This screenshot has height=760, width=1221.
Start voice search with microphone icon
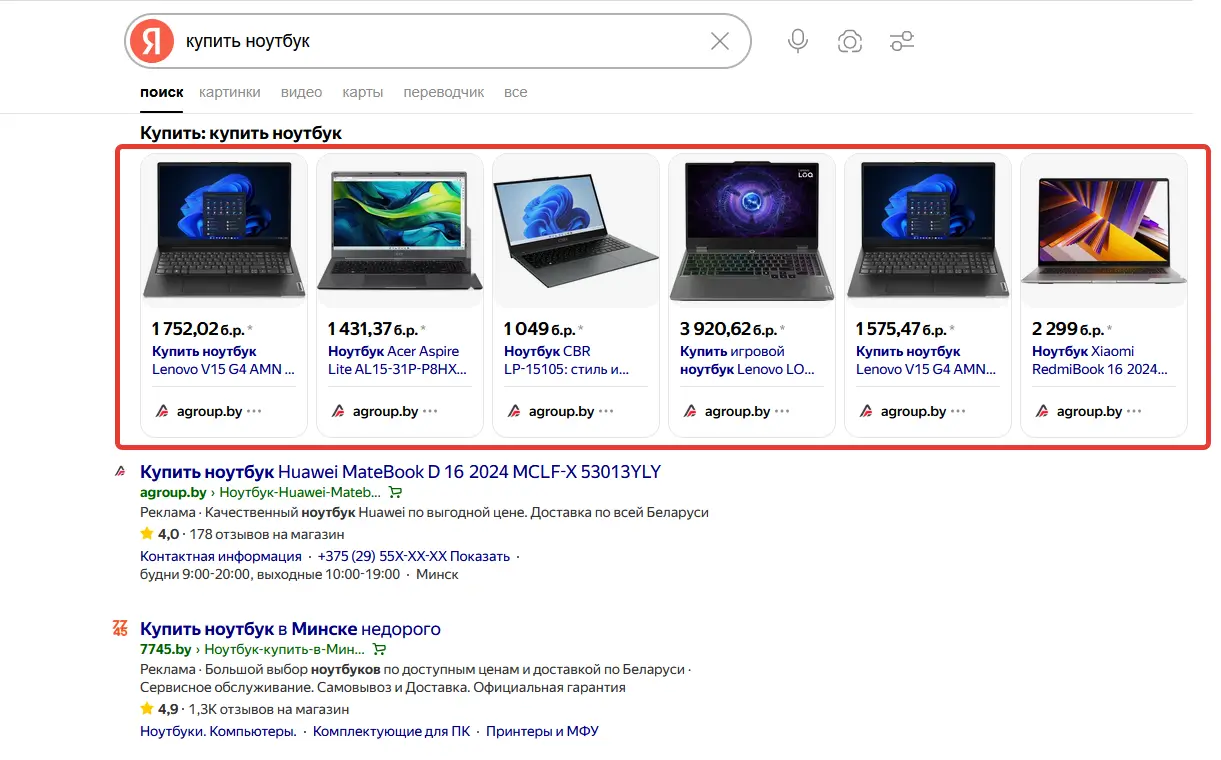(x=797, y=41)
